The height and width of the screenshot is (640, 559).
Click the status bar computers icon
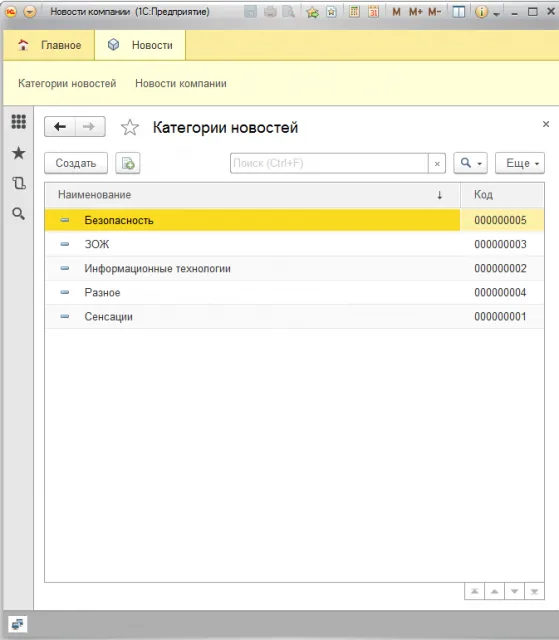(x=17, y=624)
